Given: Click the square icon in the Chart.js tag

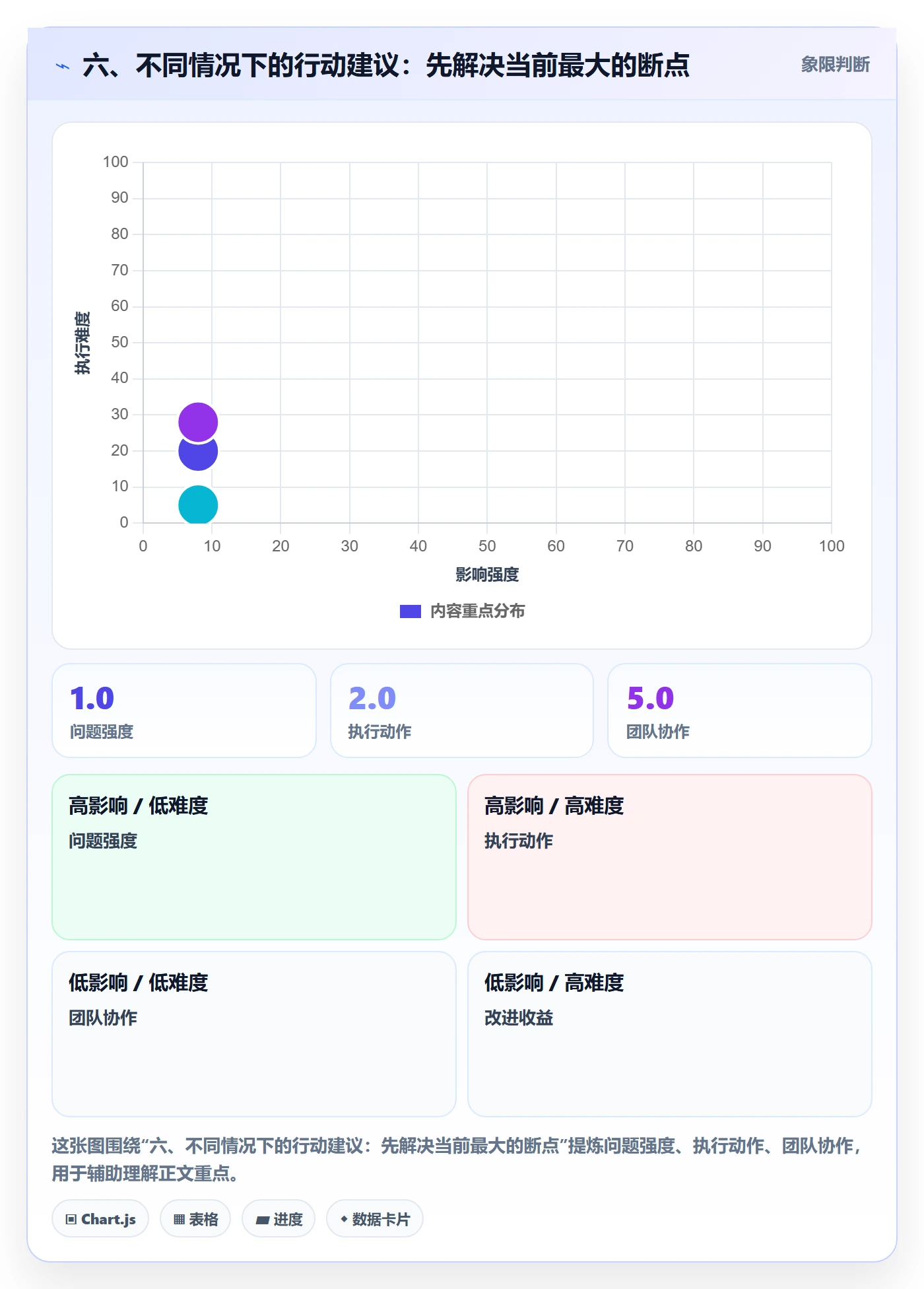Looking at the screenshot, I should (x=71, y=1220).
